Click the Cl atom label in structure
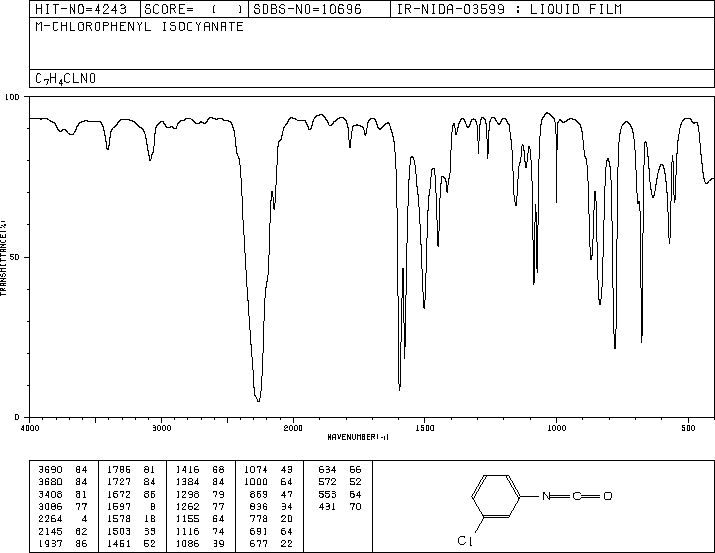The width and height of the screenshot is (715, 553). point(465,541)
